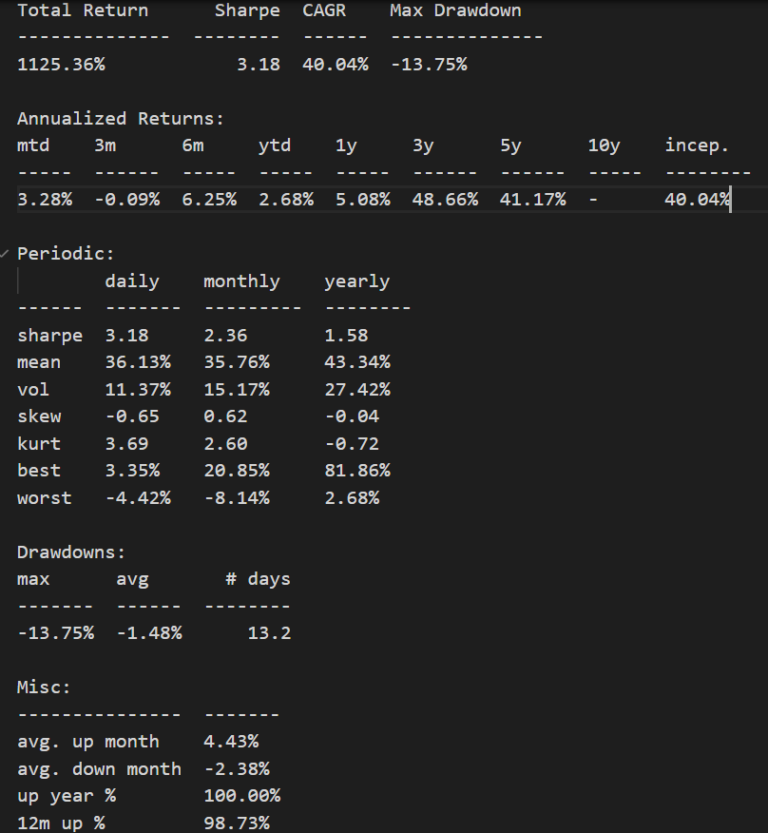Place the cursor after the incep. value 40.04%

[731, 200]
